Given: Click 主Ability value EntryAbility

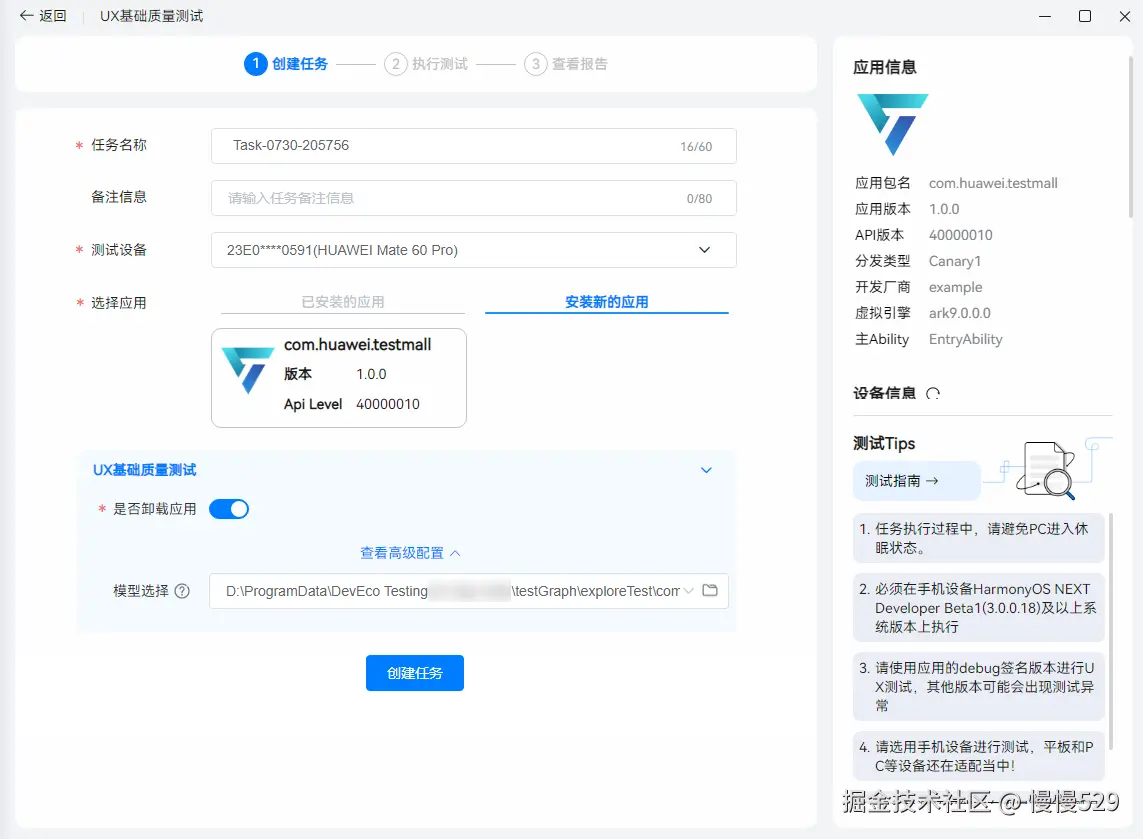Looking at the screenshot, I should click(965, 339).
